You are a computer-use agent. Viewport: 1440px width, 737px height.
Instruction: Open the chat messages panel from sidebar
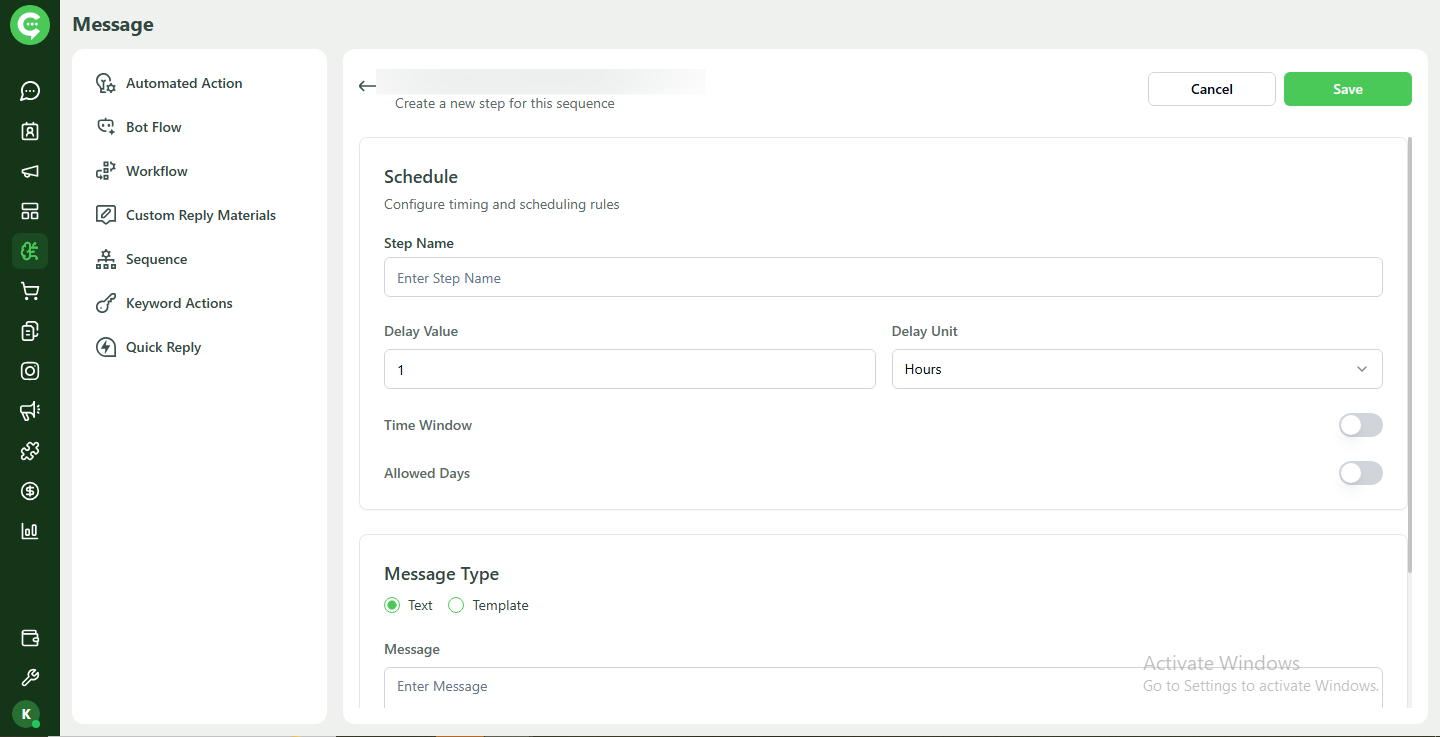coord(29,91)
